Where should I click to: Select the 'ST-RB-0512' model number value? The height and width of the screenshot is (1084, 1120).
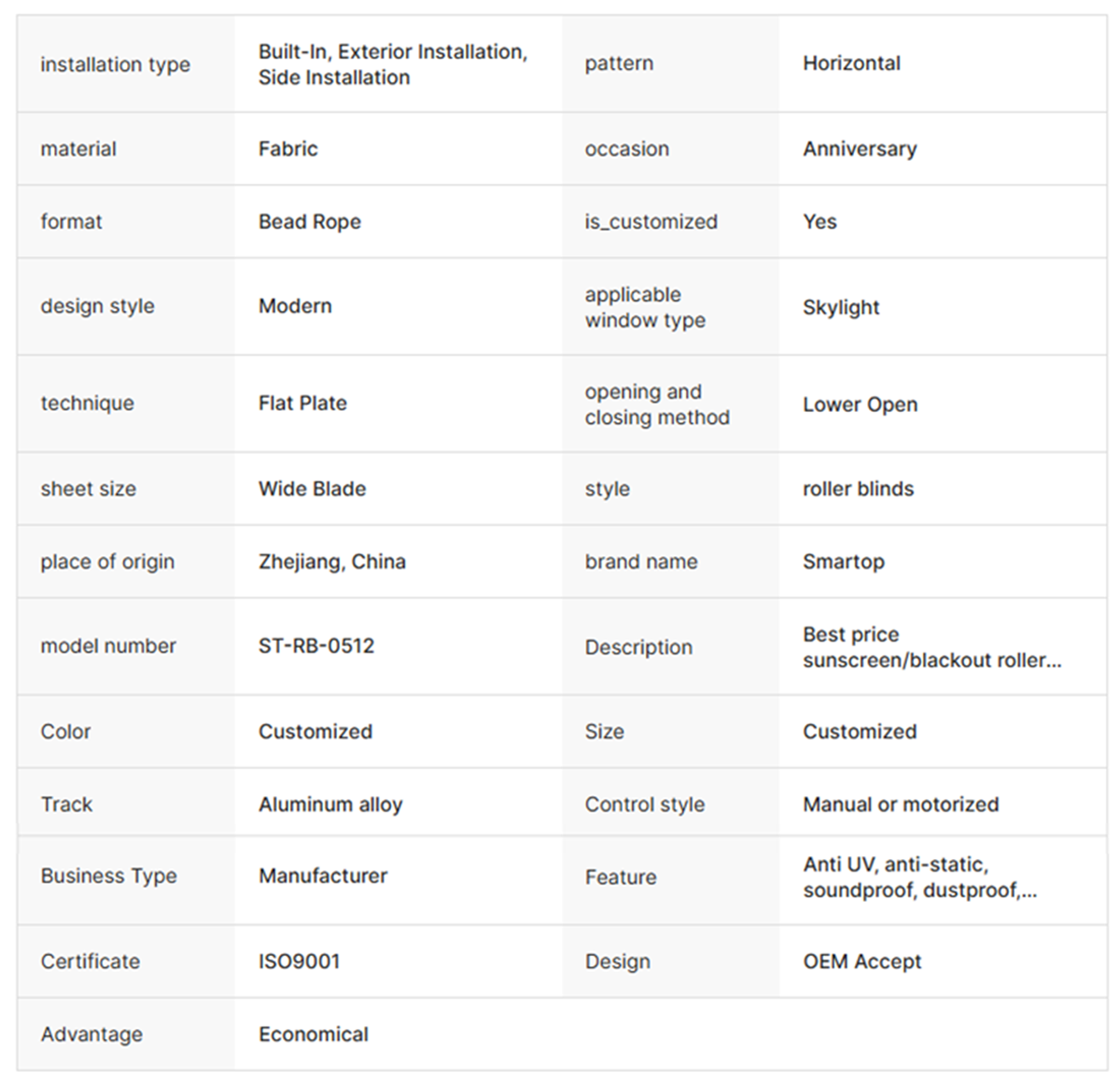(x=315, y=646)
